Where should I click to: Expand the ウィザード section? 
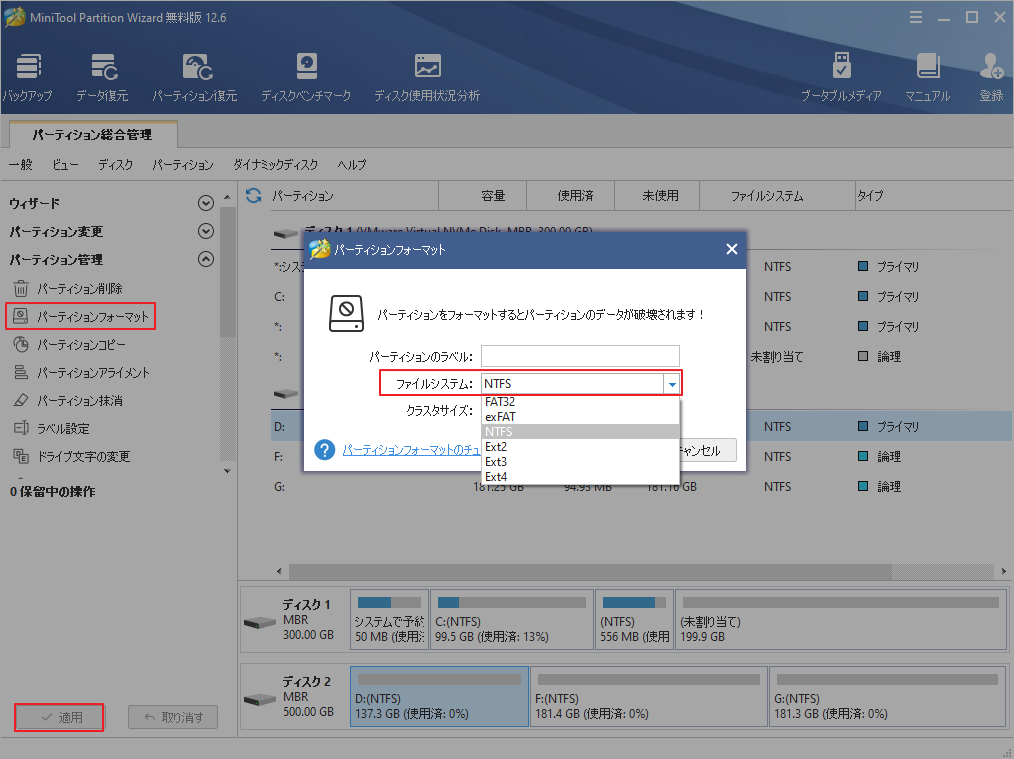pyautogui.click(x=206, y=202)
